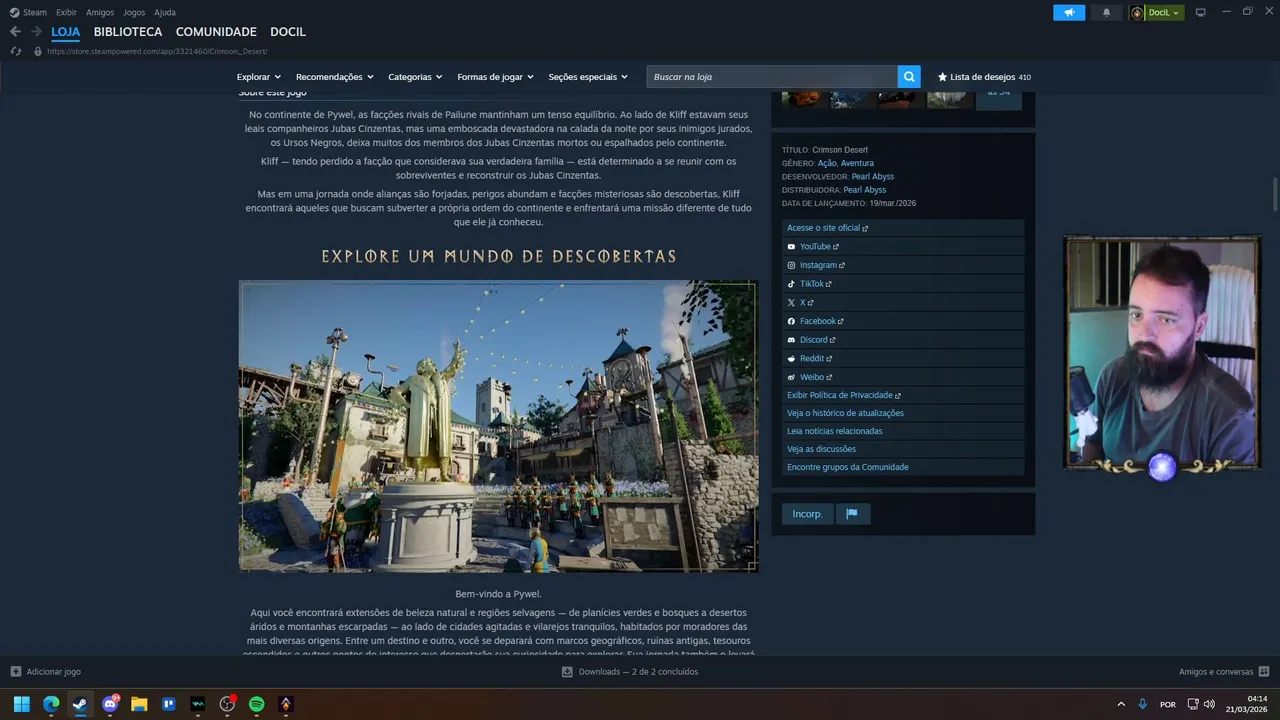
Task: Open File Explorer from the taskbar
Action: tap(139, 704)
